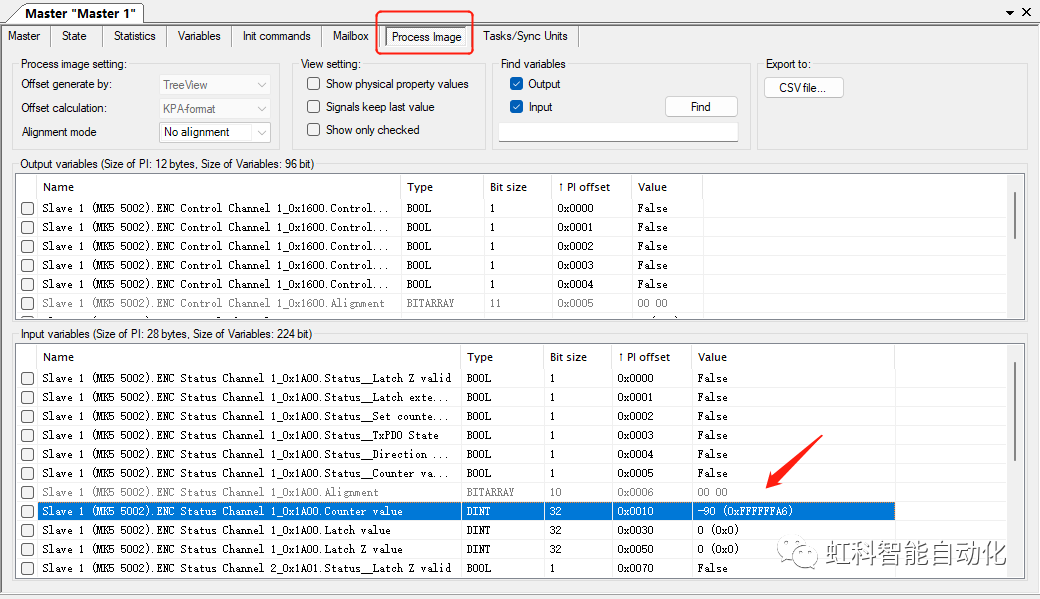The height and width of the screenshot is (599, 1040).
Task: Sort output variables by PI offset
Action: coord(590,187)
